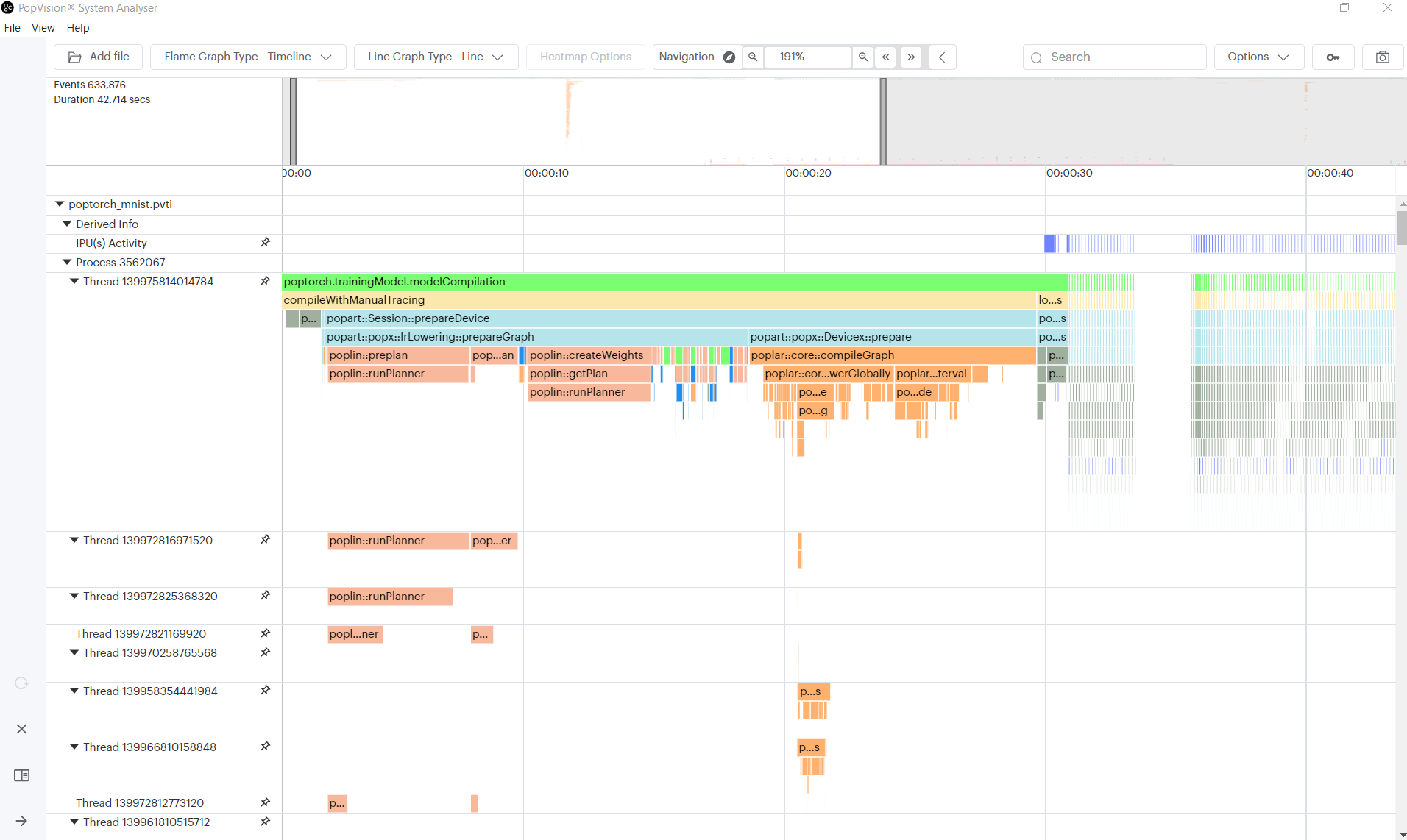
Task: Click the double right chevron navigation button
Action: pos(911,57)
